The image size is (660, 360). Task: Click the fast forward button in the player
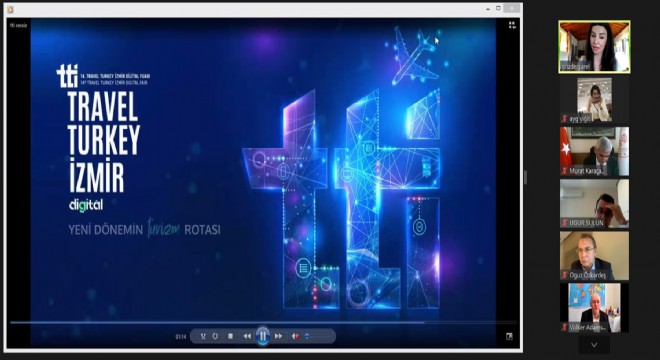tap(278, 336)
